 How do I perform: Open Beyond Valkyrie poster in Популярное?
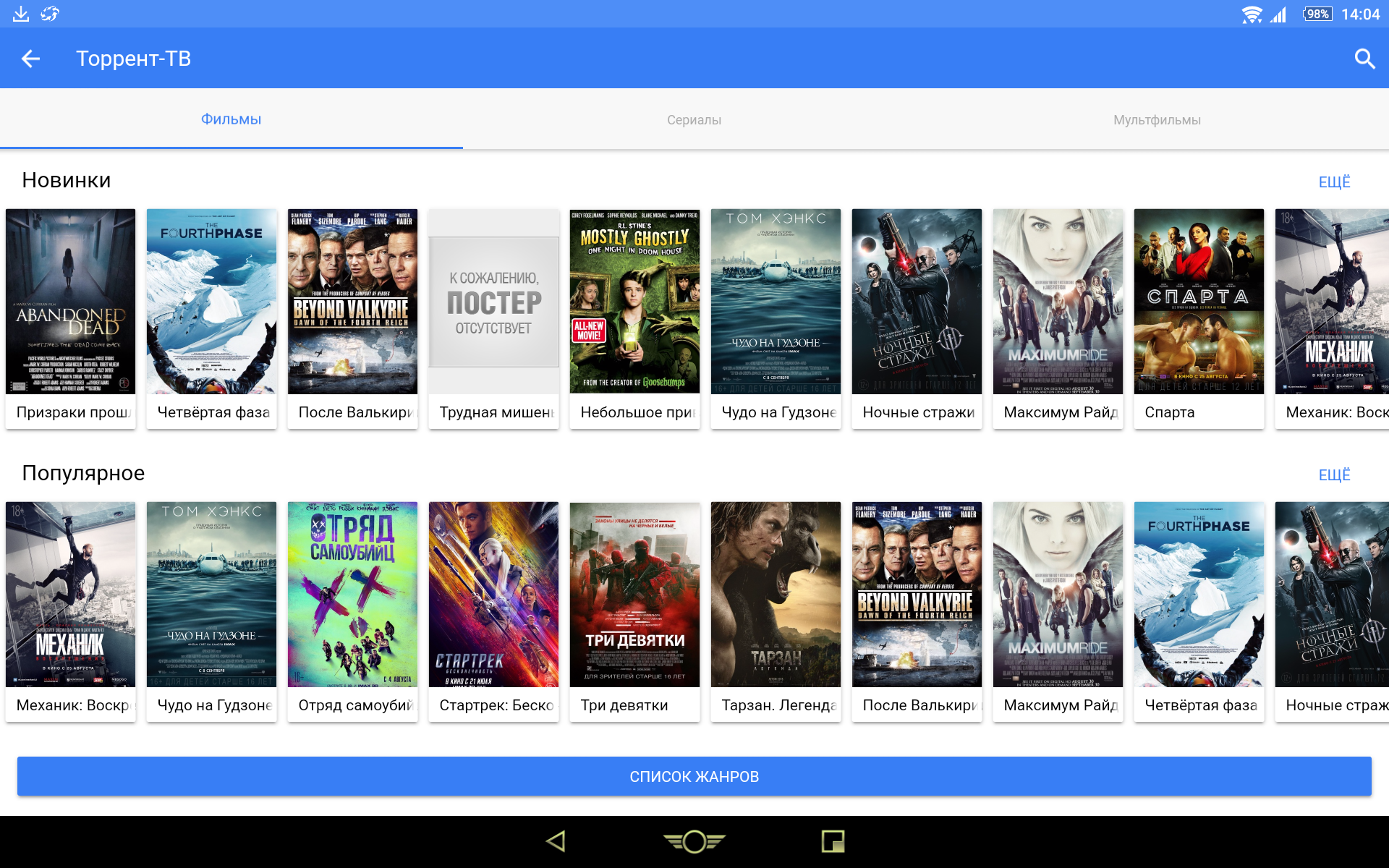click(x=917, y=595)
